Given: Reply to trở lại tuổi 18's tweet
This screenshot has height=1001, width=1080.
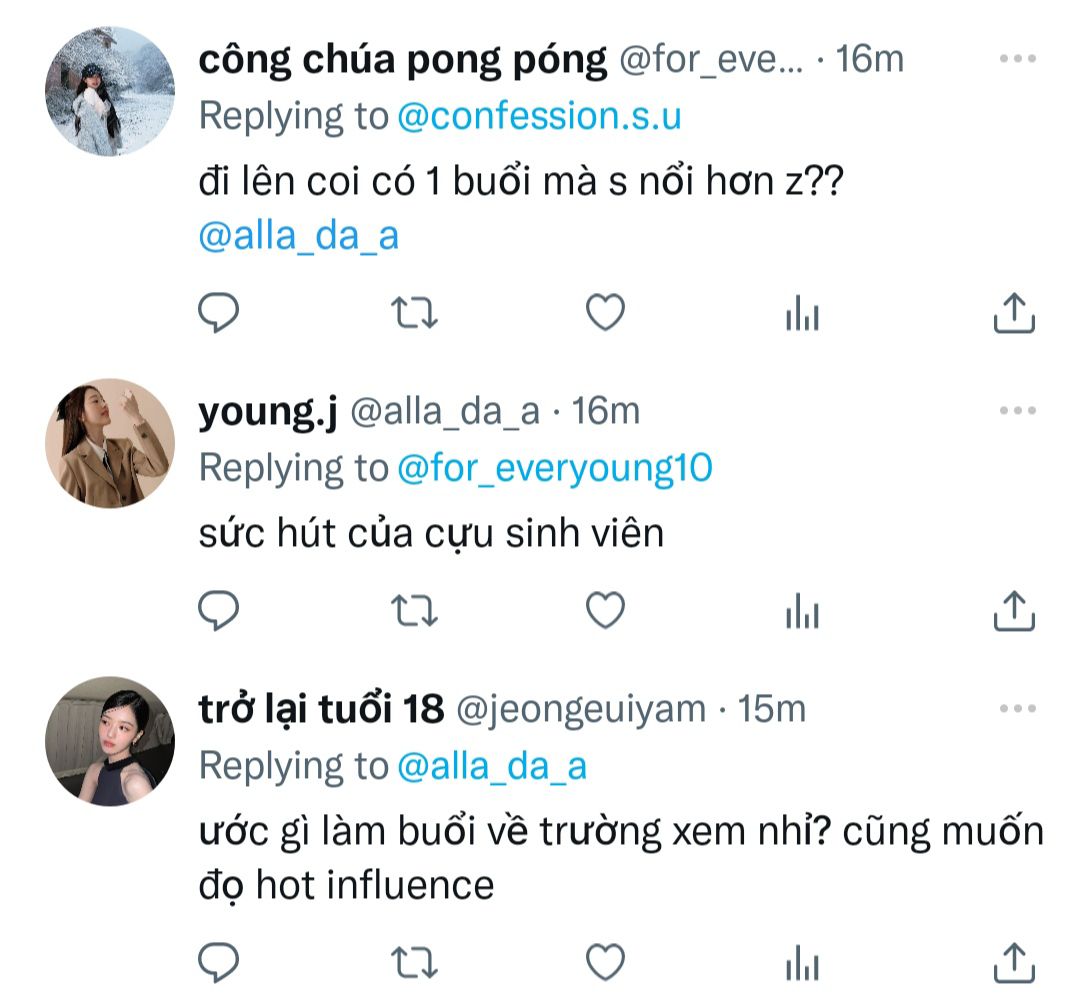Looking at the screenshot, I should (218, 962).
